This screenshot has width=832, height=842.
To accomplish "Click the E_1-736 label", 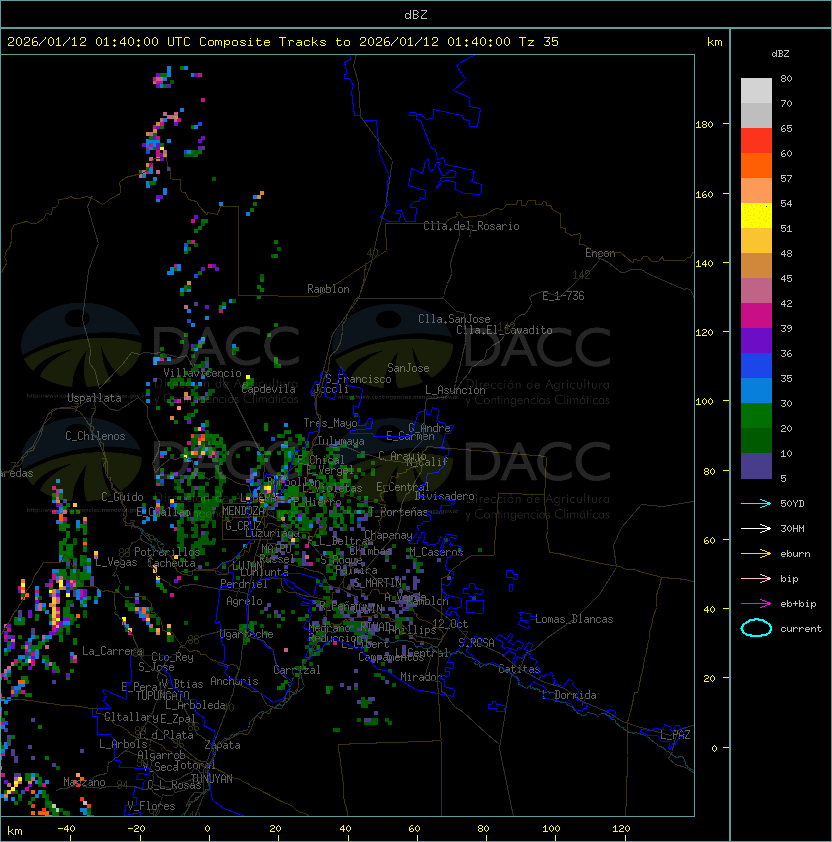I will point(563,296).
